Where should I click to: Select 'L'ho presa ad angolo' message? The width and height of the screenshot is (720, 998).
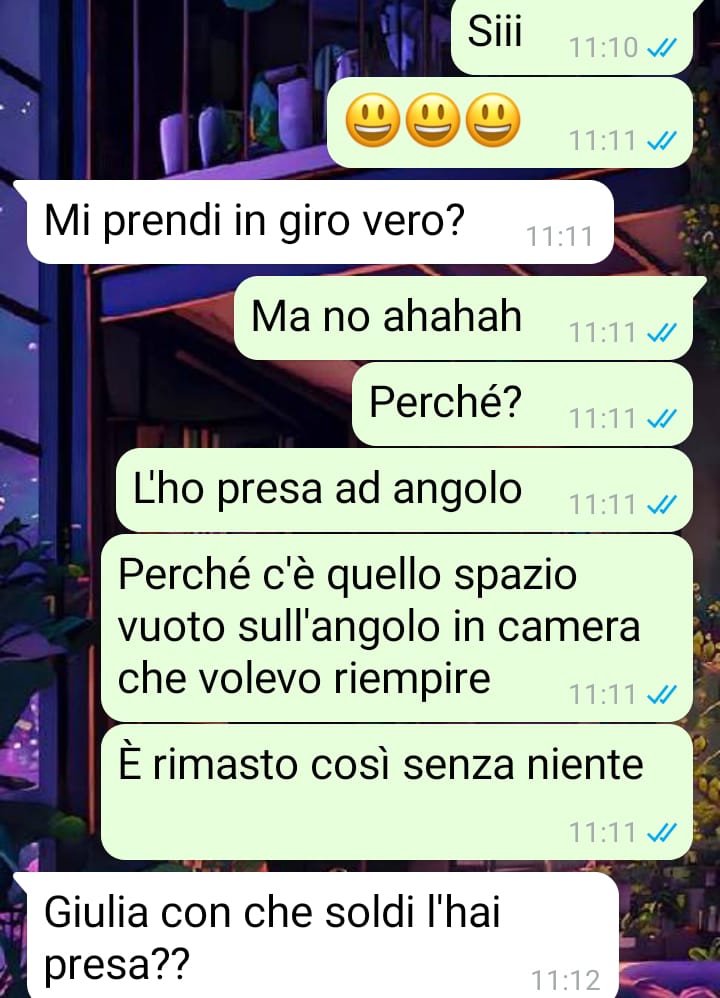(x=404, y=489)
